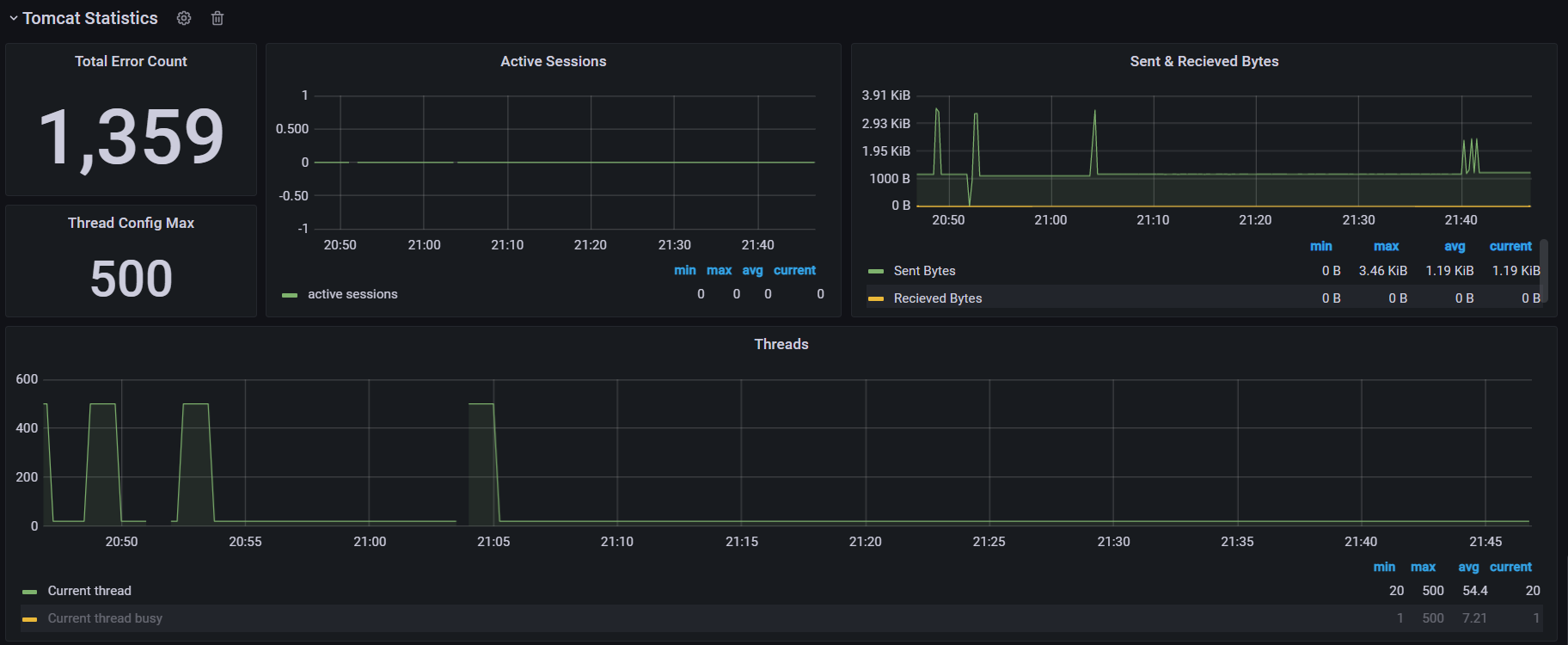Image resolution: width=1568 pixels, height=645 pixels.
Task: Click the green Sent Bytes color swatch
Action: [876, 271]
